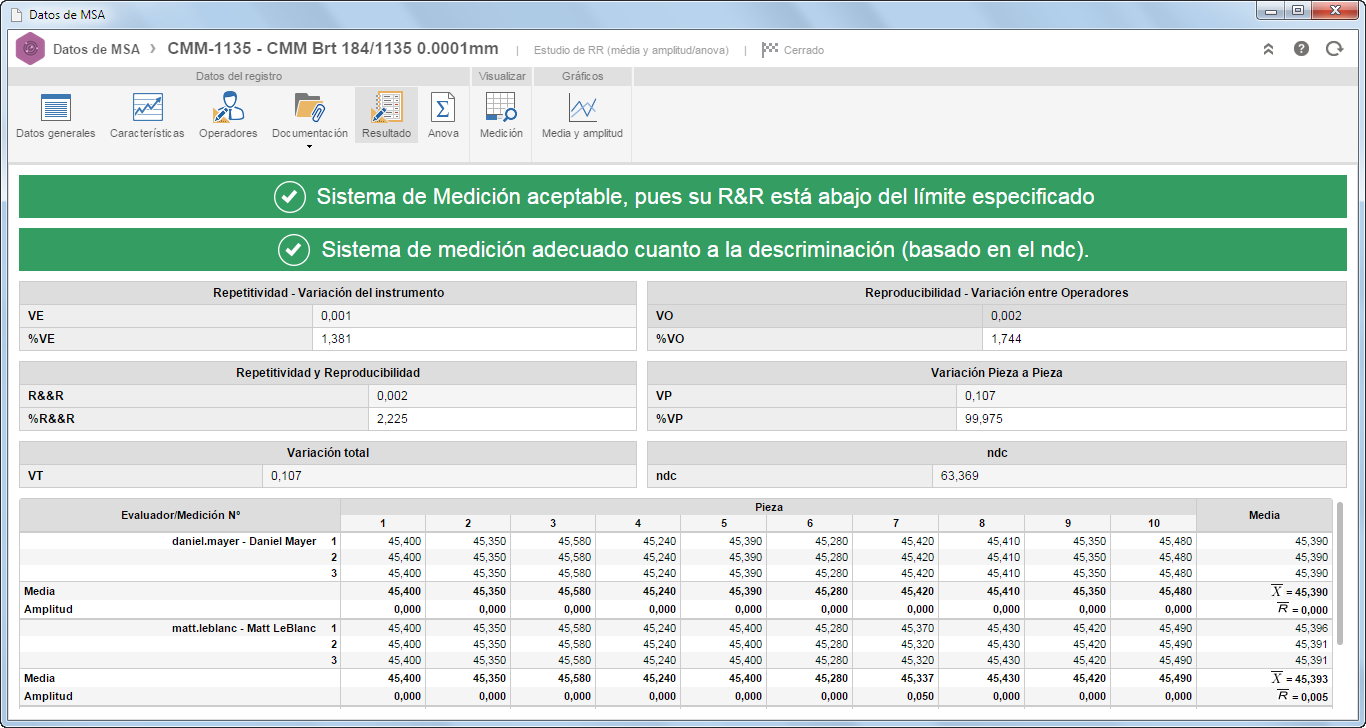This screenshot has width=1366, height=728.
Task: Select the Resultado toolbar button
Action: click(x=386, y=116)
